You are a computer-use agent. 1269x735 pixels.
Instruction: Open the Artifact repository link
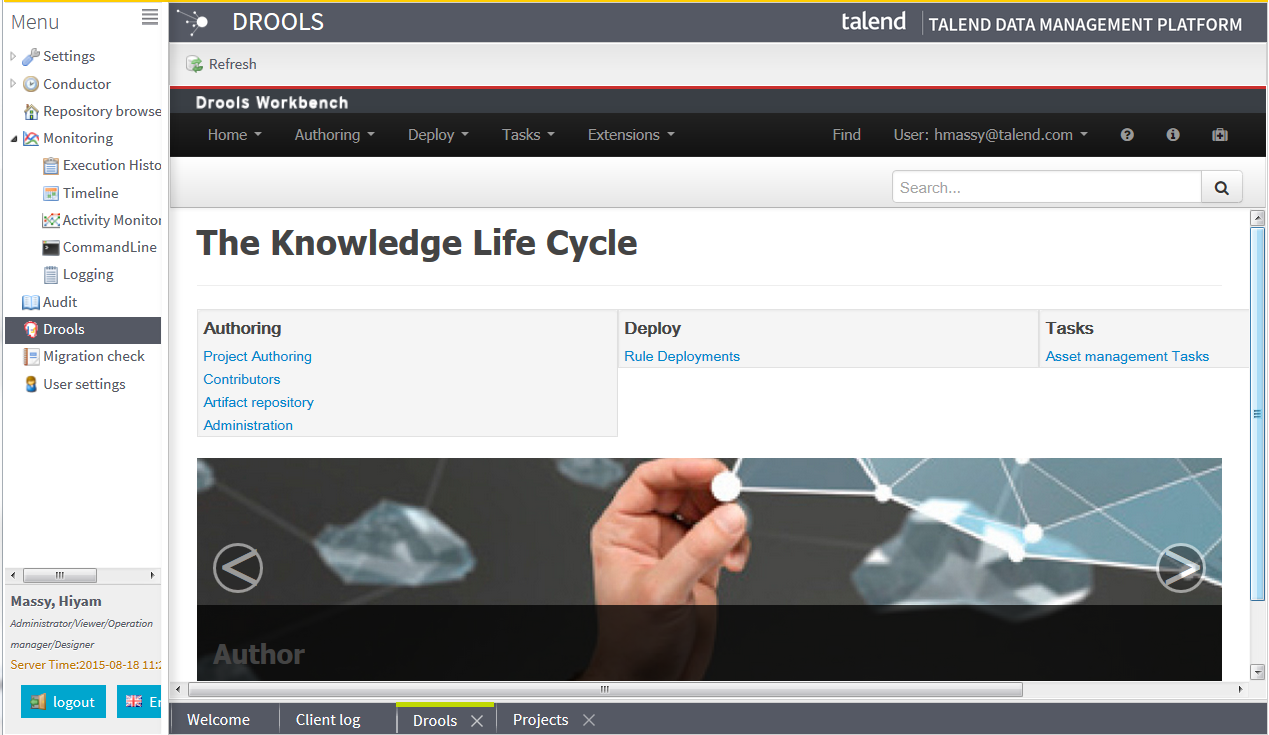(259, 402)
